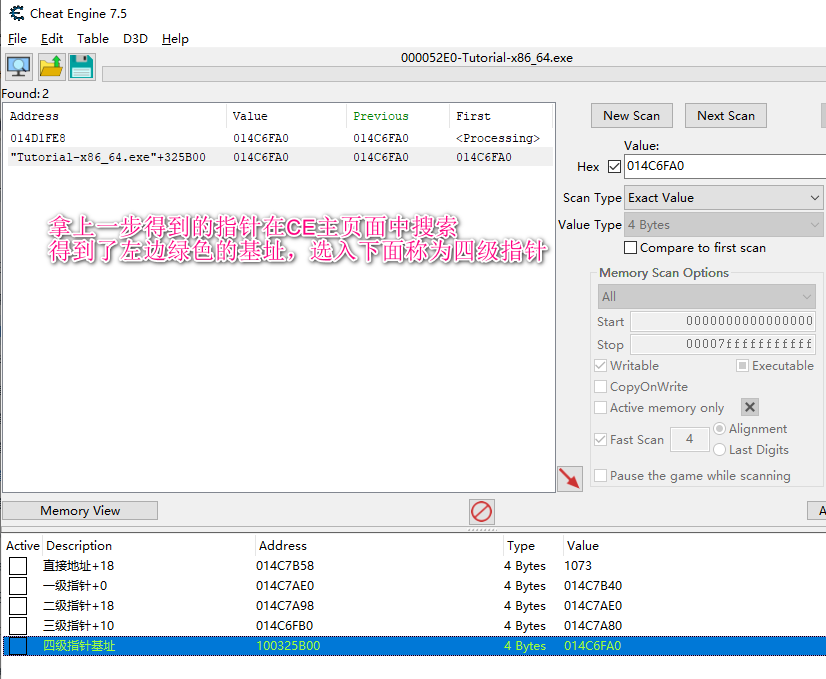Click the Cheat Engine logo icon
This screenshot has height=679, width=826.
pos(17,13)
